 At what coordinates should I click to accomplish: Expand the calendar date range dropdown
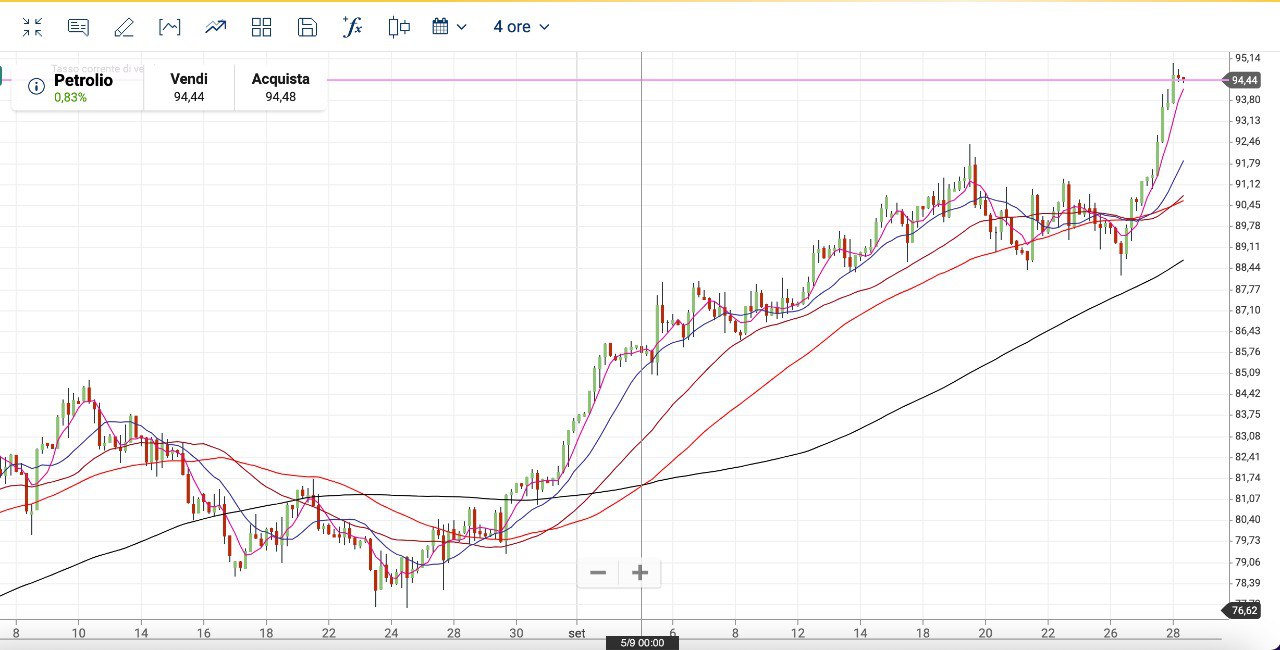click(x=449, y=27)
